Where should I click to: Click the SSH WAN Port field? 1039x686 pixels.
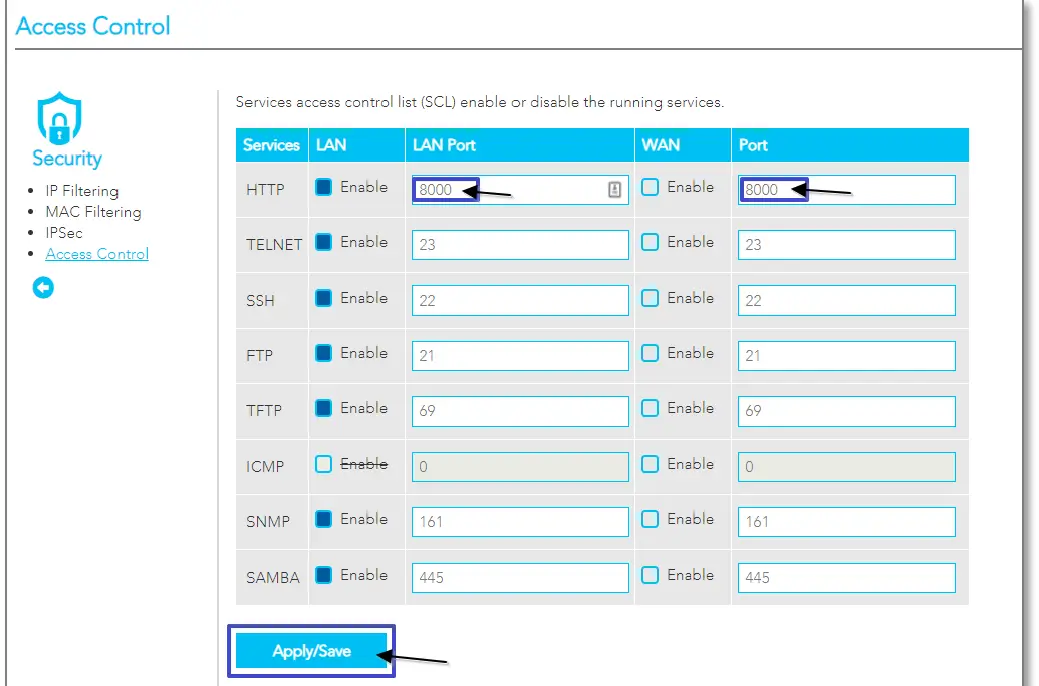click(x=847, y=300)
